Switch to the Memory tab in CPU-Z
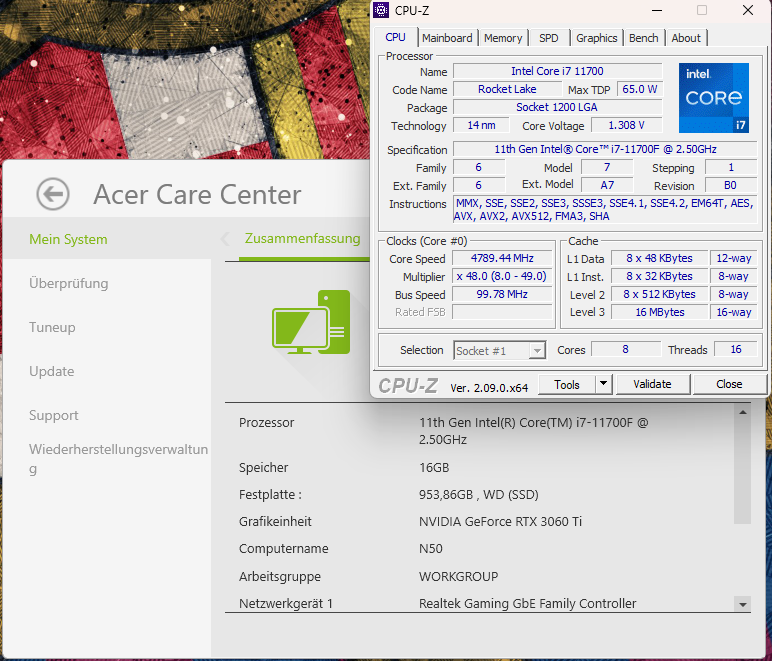The image size is (772, 661). tap(503, 38)
